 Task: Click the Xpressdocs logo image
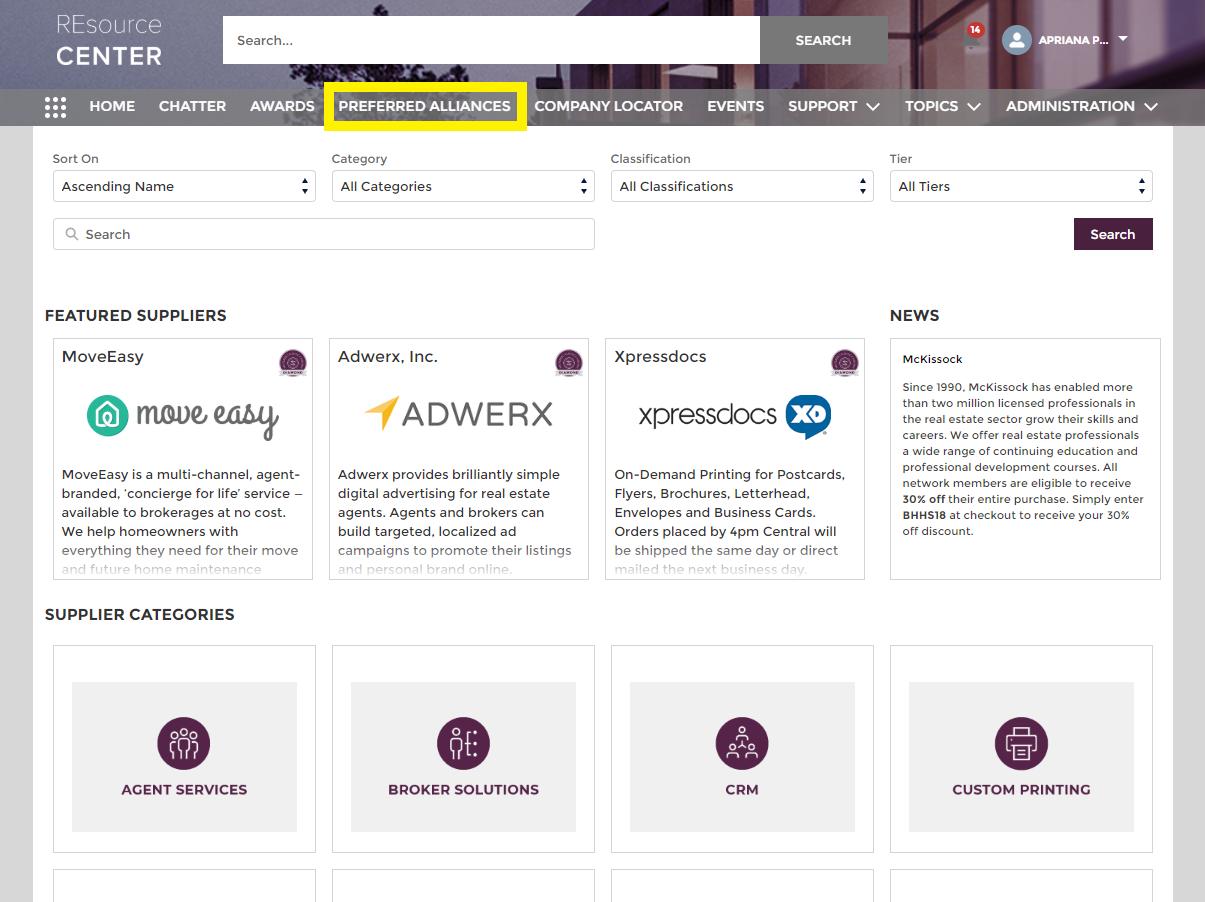735,416
